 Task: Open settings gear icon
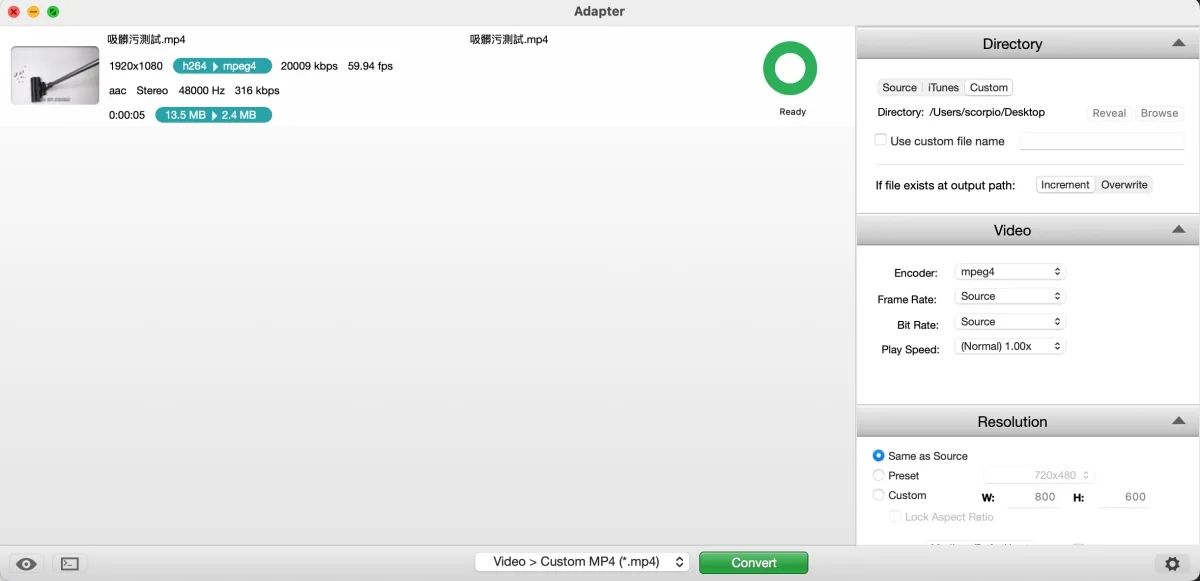click(x=1172, y=564)
